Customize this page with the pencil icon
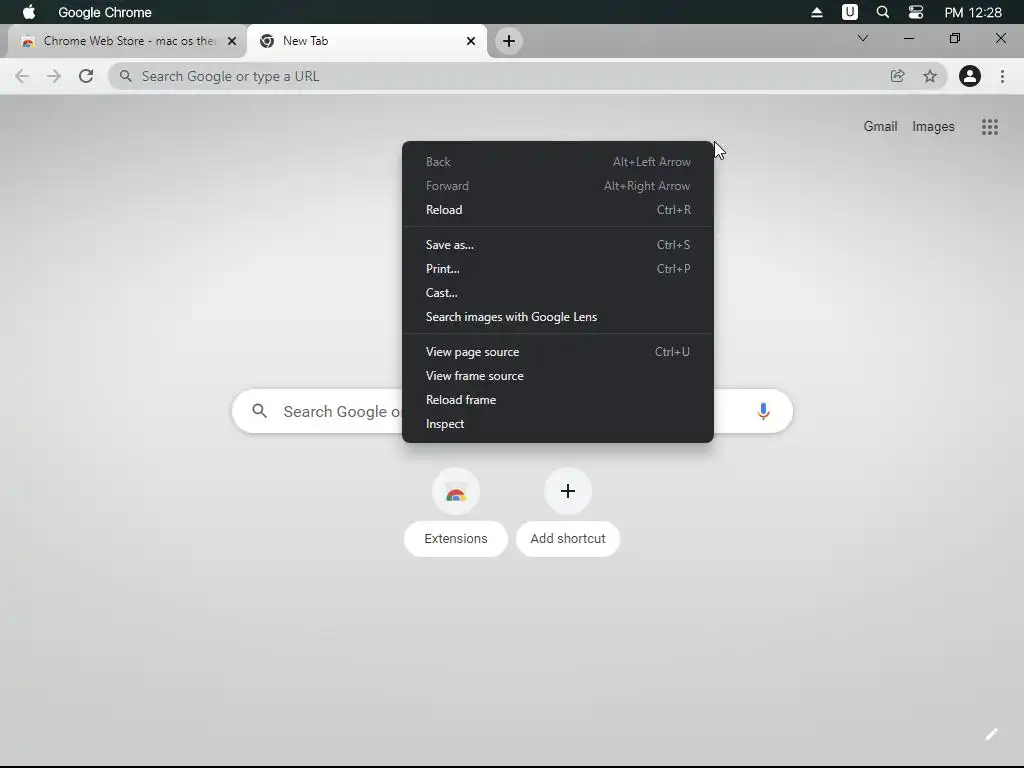 pos(991,735)
